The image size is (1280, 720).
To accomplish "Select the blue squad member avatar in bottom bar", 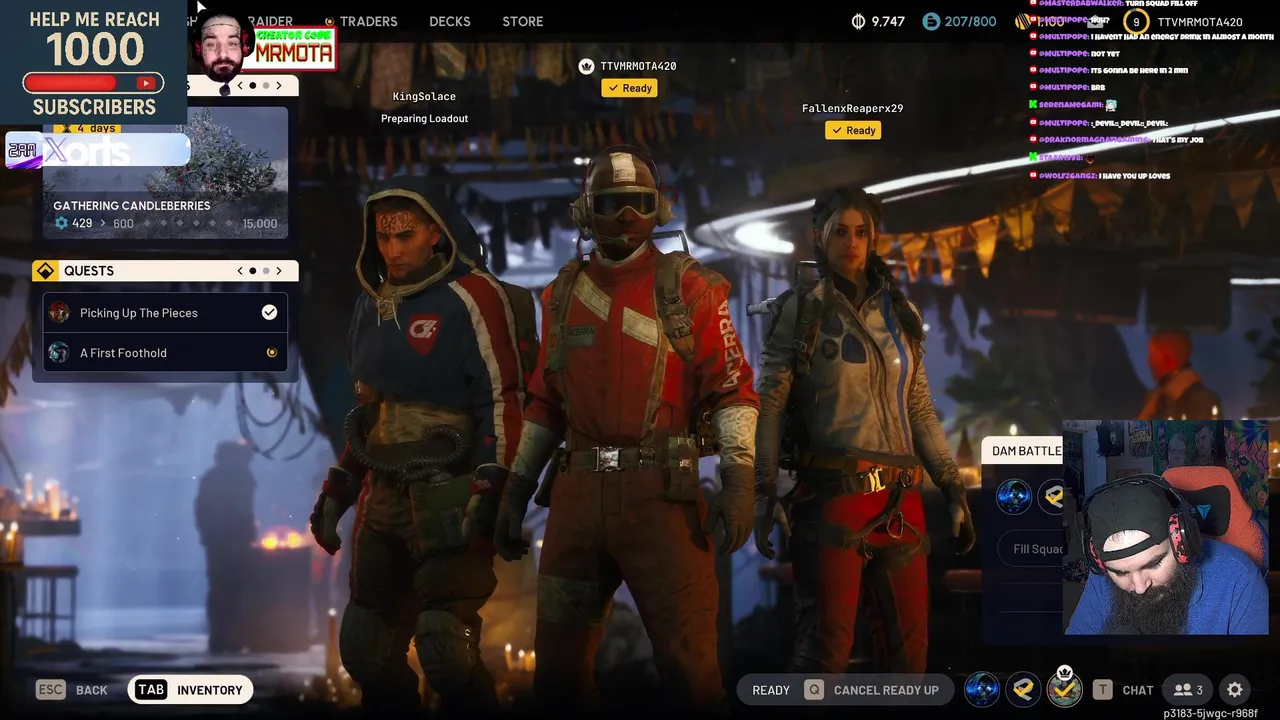I will click(x=982, y=689).
